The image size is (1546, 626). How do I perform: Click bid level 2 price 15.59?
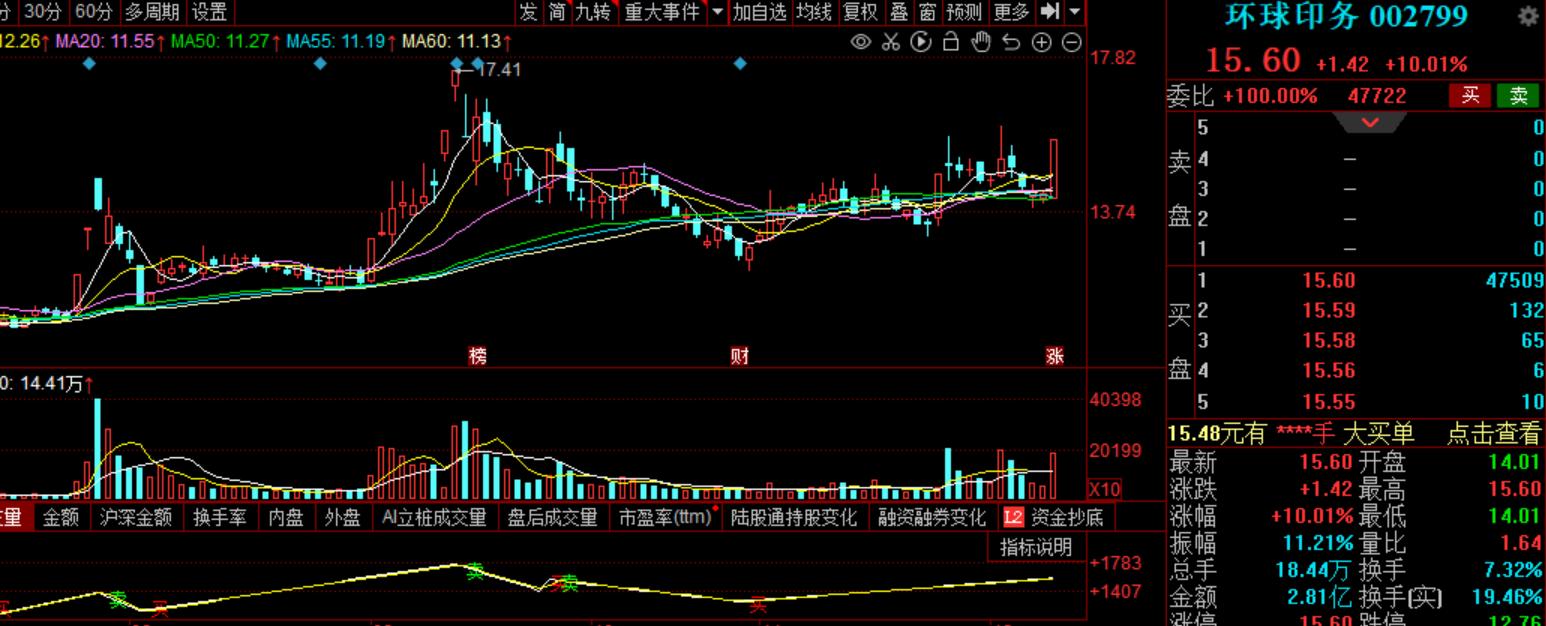tap(1329, 311)
